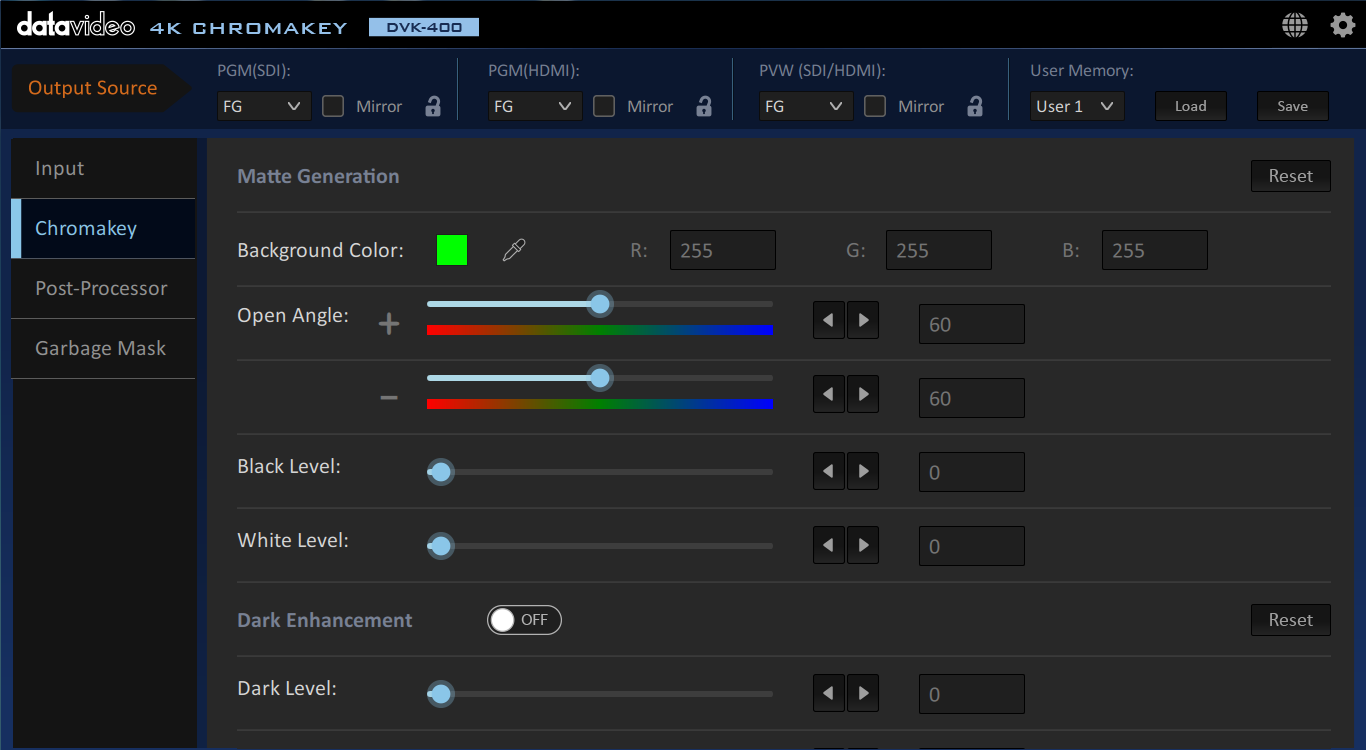Increase Black Level with right arrow

(863, 472)
